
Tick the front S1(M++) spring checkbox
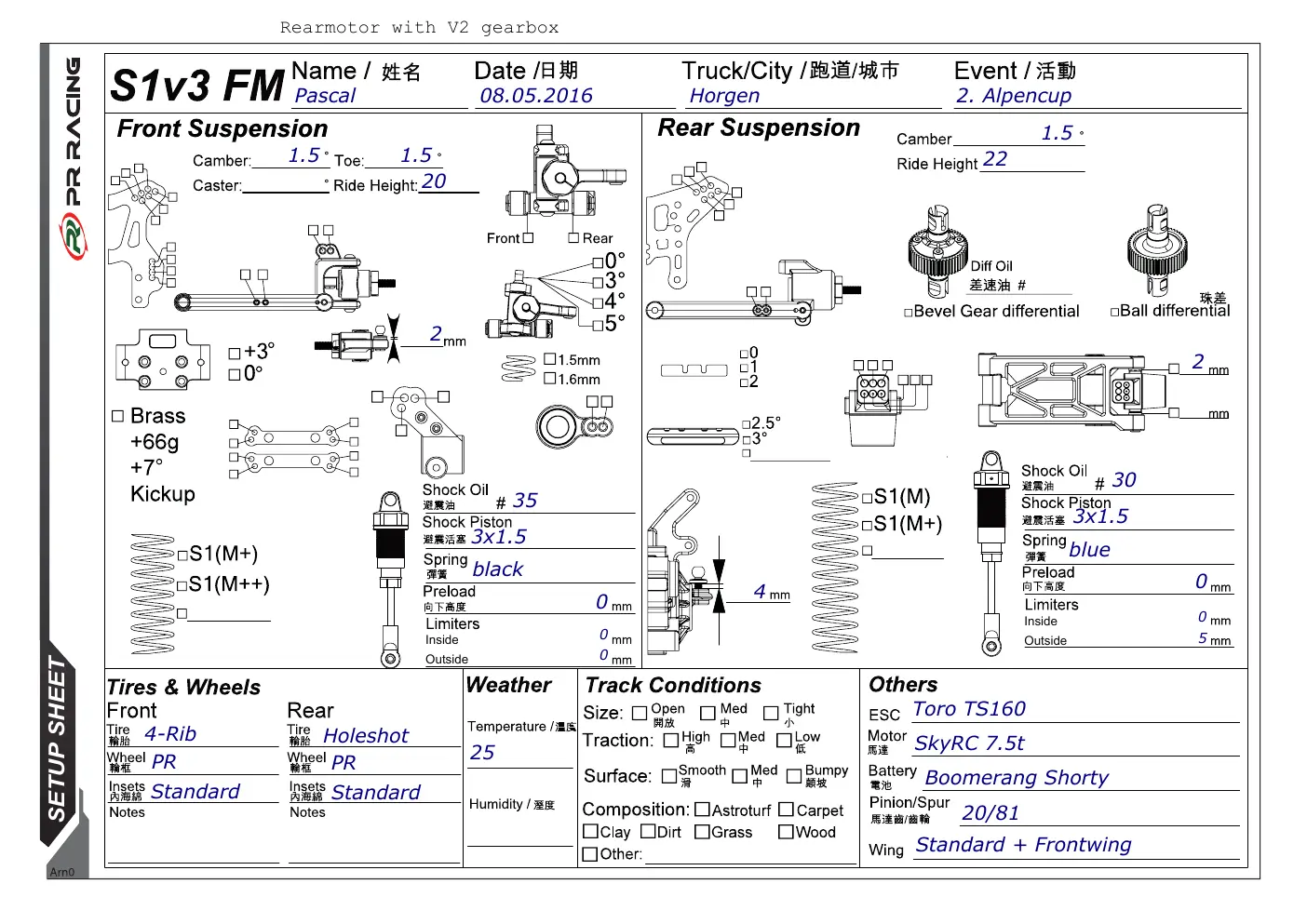(x=182, y=586)
